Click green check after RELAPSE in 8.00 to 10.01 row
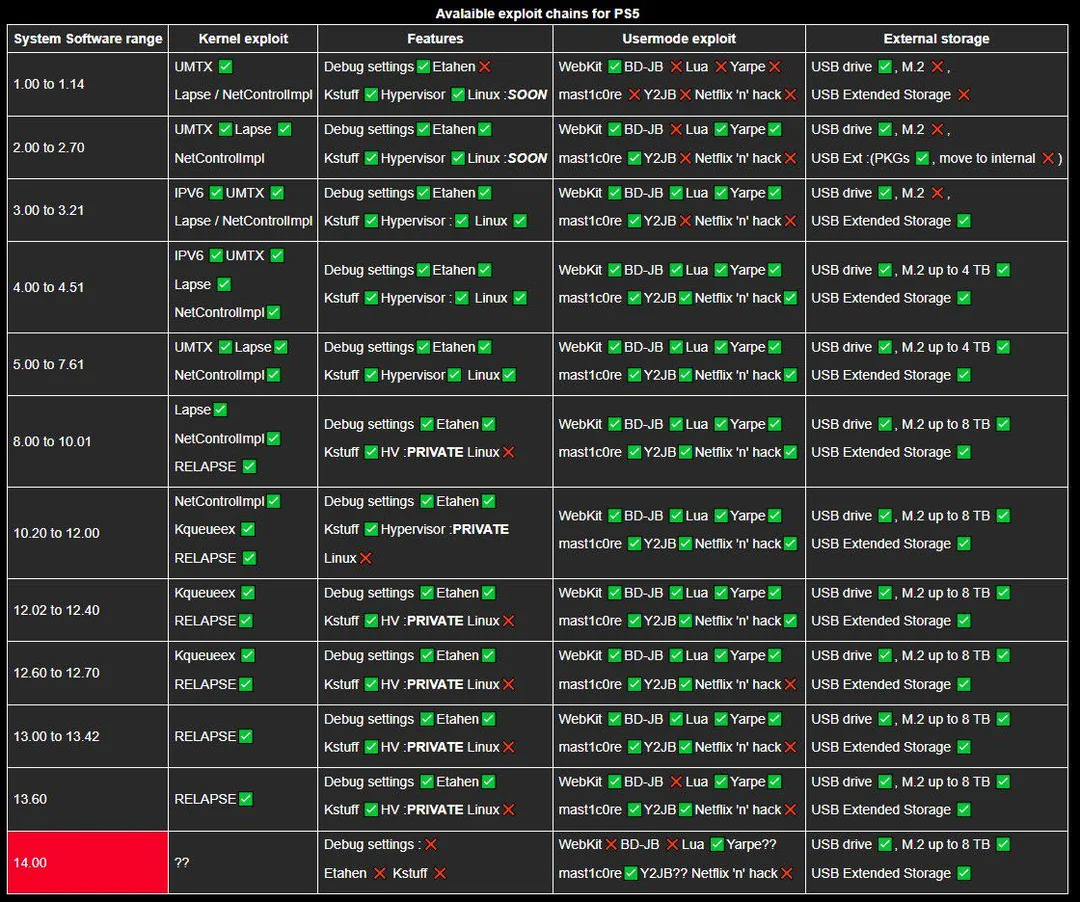 coord(249,467)
